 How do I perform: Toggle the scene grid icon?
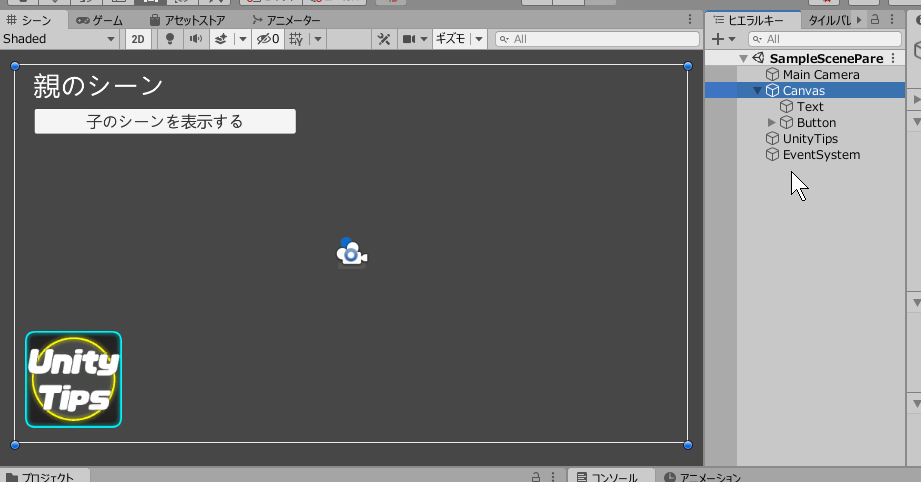pyautogui.click(x=296, y=39)
